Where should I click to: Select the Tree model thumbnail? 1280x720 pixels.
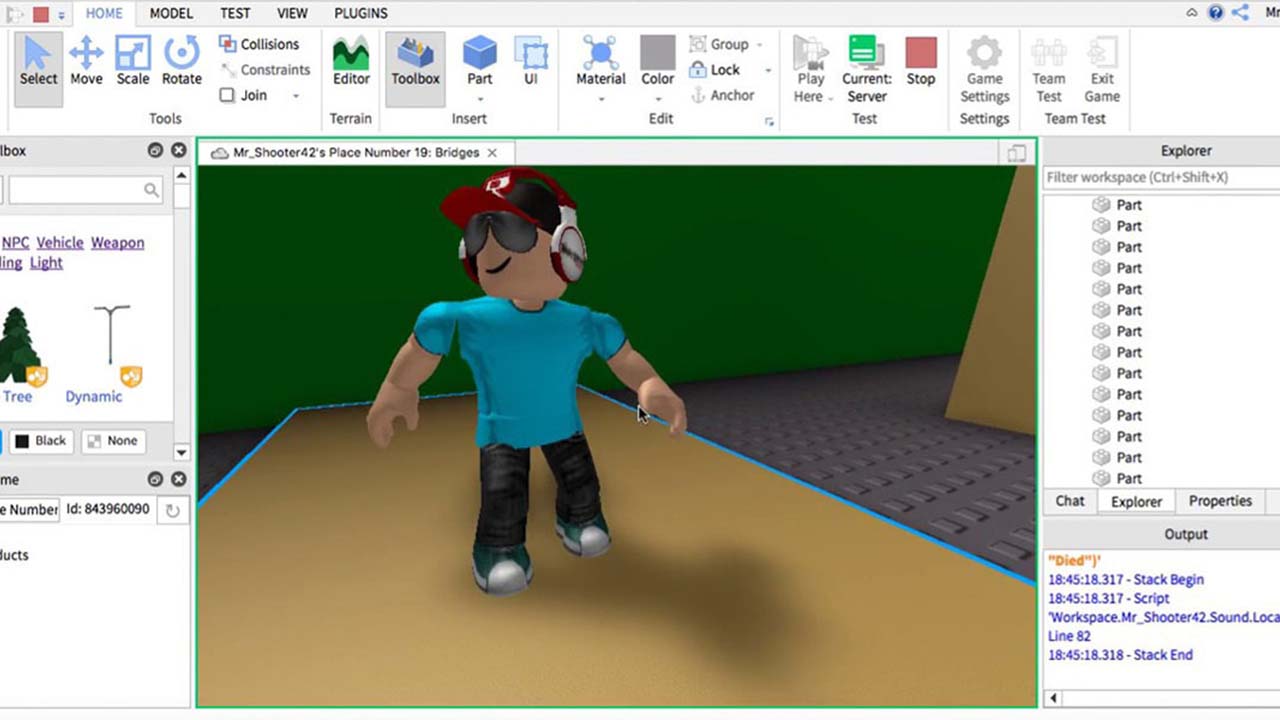tap(20, 346)
